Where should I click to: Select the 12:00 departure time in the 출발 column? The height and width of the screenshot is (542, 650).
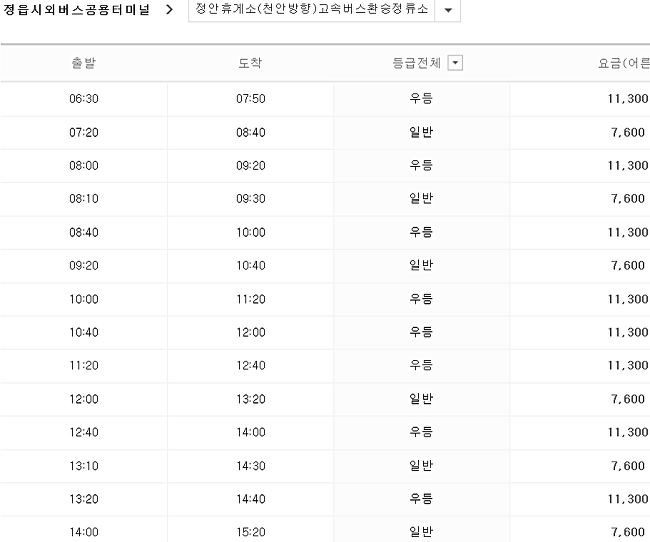[x=84, y=399]
